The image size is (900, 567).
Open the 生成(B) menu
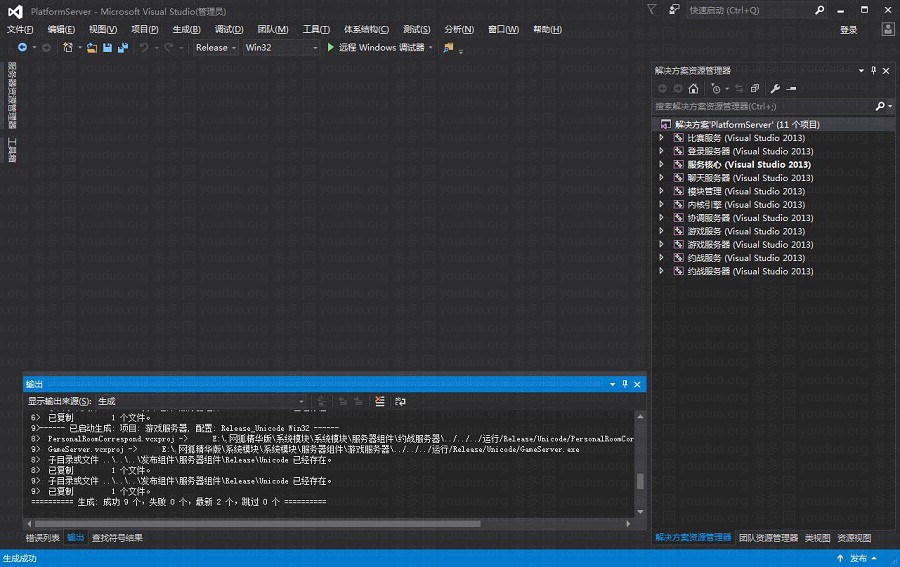(187, 29)
